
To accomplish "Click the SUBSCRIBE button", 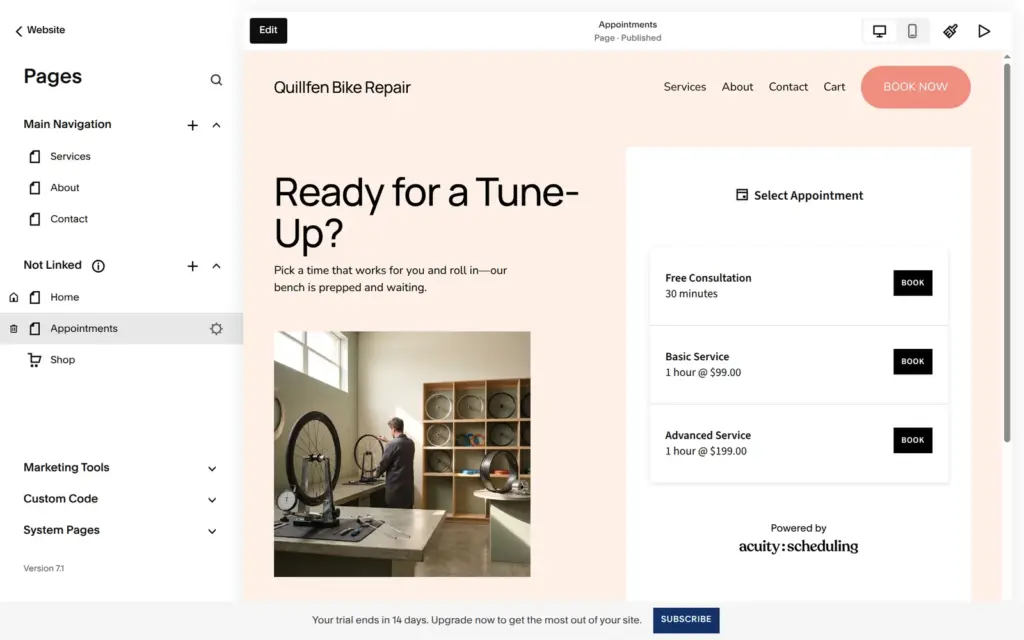I will point(686,620).
